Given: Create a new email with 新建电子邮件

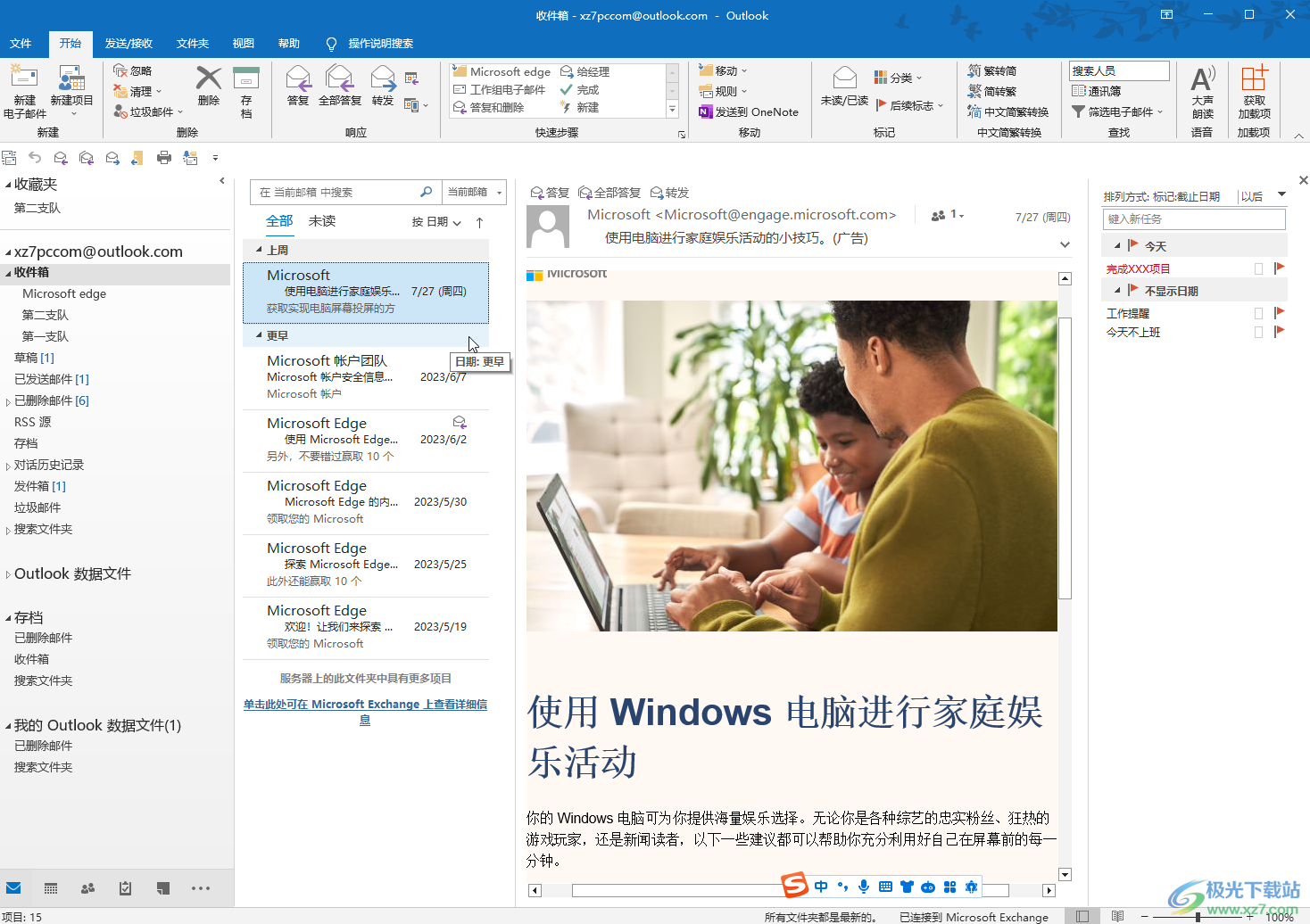Looking at the screenshot, I should (24, 91).
